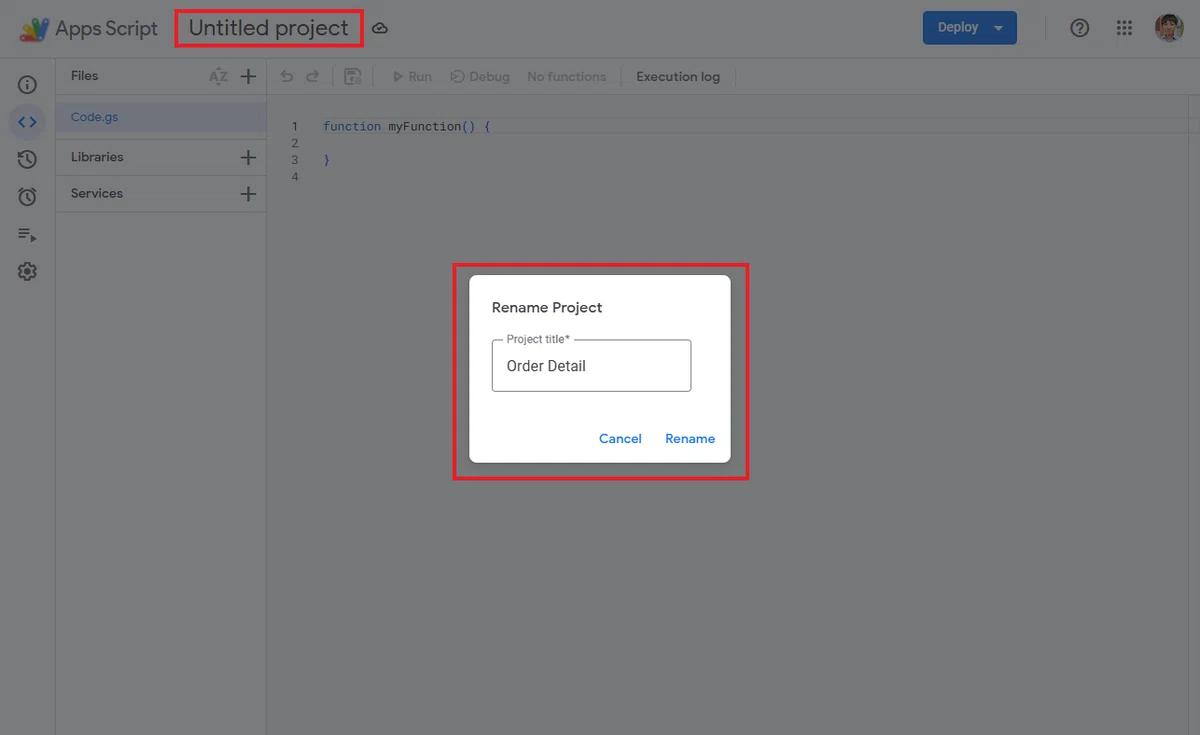The height and width of the screenshot is (735, 1200).
Task: Open Project History in sidebar
Action: pos(27,159)
